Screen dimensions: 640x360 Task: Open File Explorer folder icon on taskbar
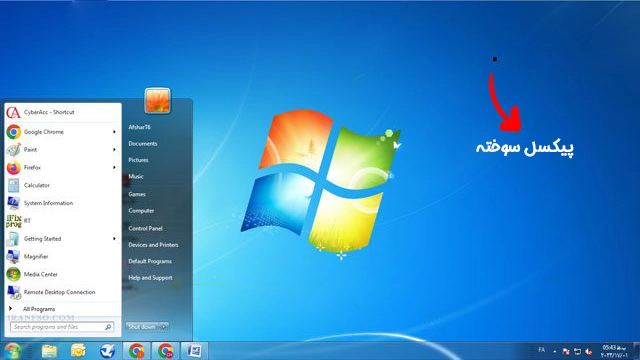tap(49, 351)
